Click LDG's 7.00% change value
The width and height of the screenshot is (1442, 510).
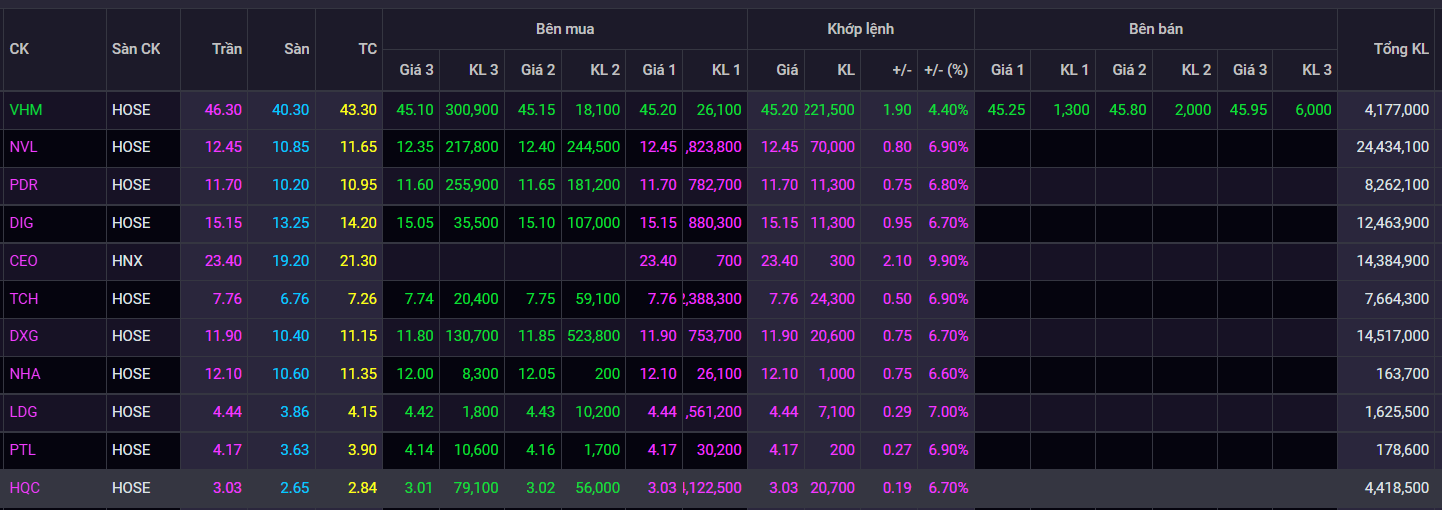[948, 412]
